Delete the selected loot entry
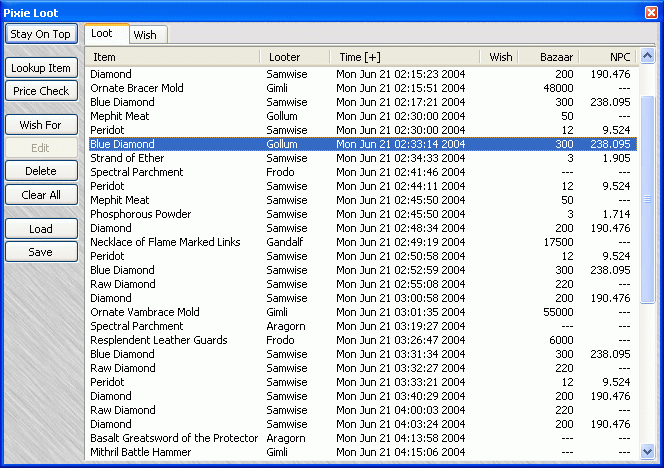This screenshot has height=468, width=664. [x=41, y=171]
